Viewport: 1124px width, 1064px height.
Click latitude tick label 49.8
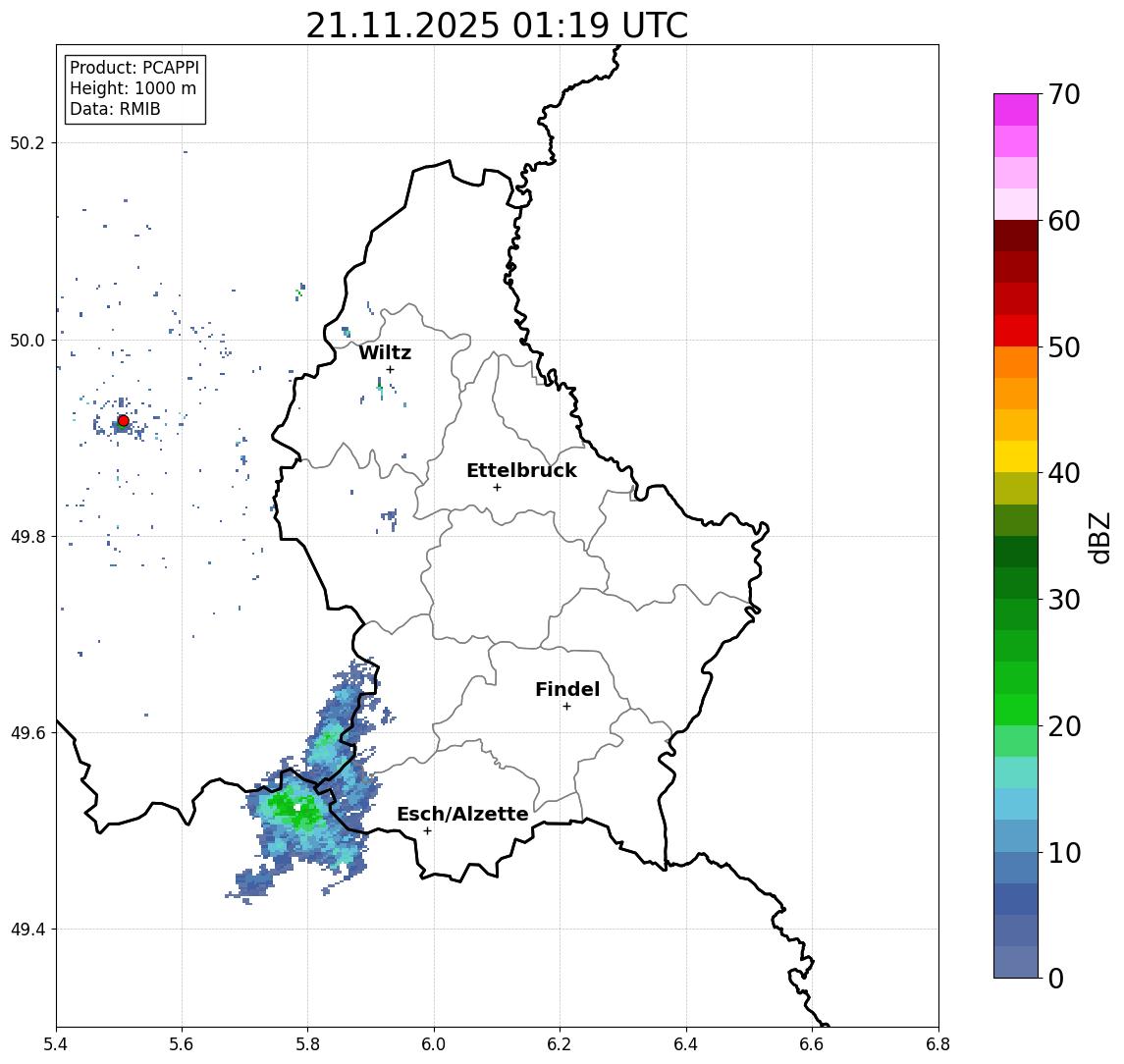click(x=27, y=536)
